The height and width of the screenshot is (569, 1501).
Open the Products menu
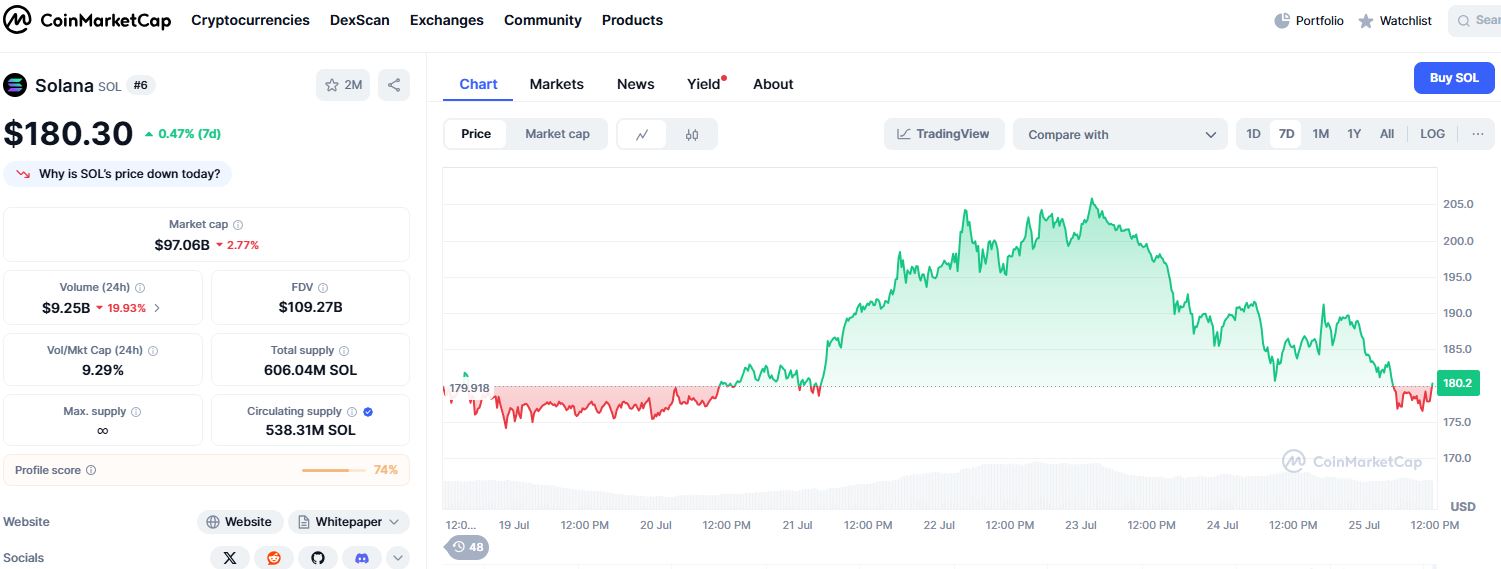pyautogui.click(x=632, y=20)
